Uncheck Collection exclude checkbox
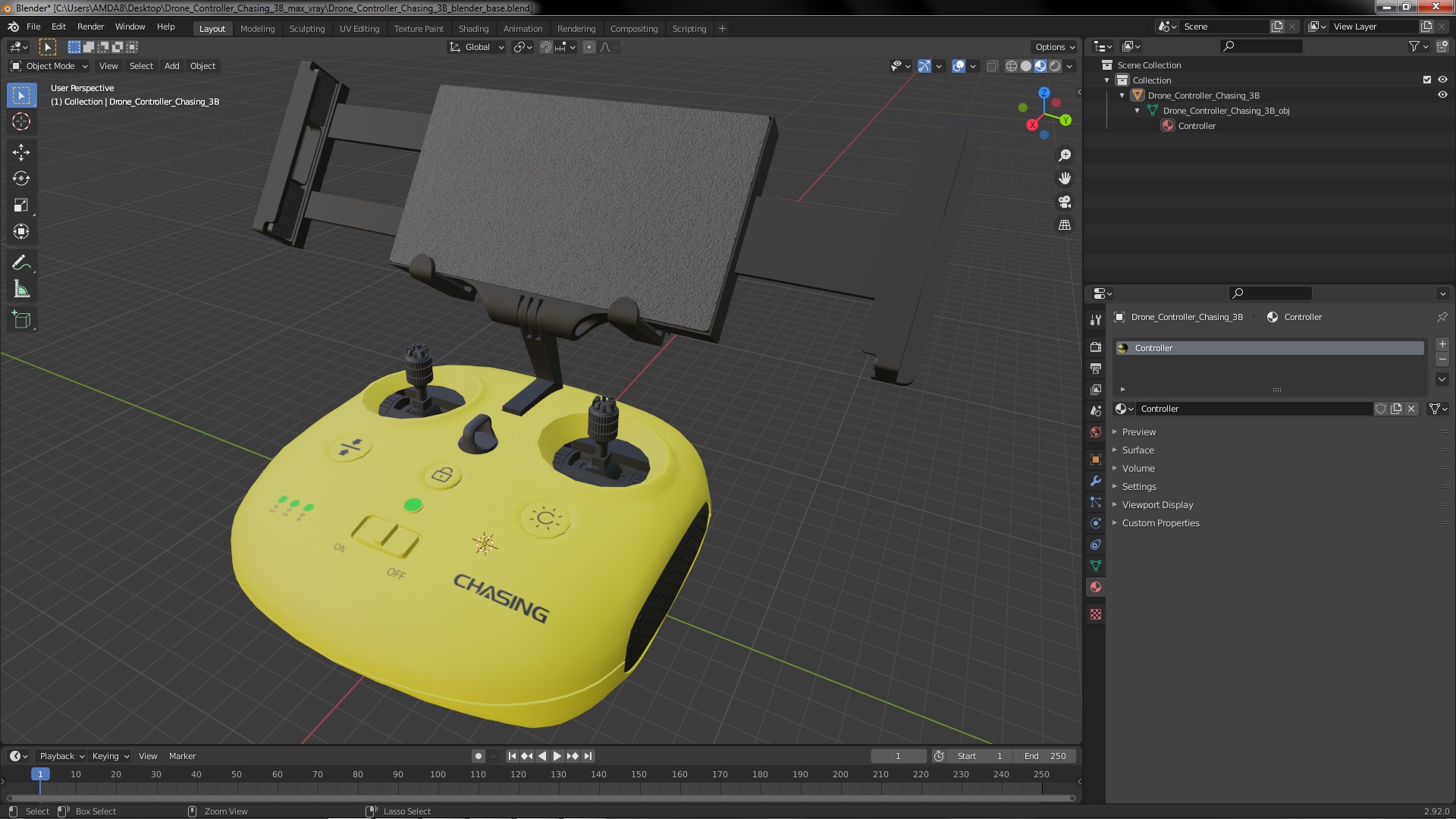The height and width of the screenshot is (819, 1456). [1427, 80]
